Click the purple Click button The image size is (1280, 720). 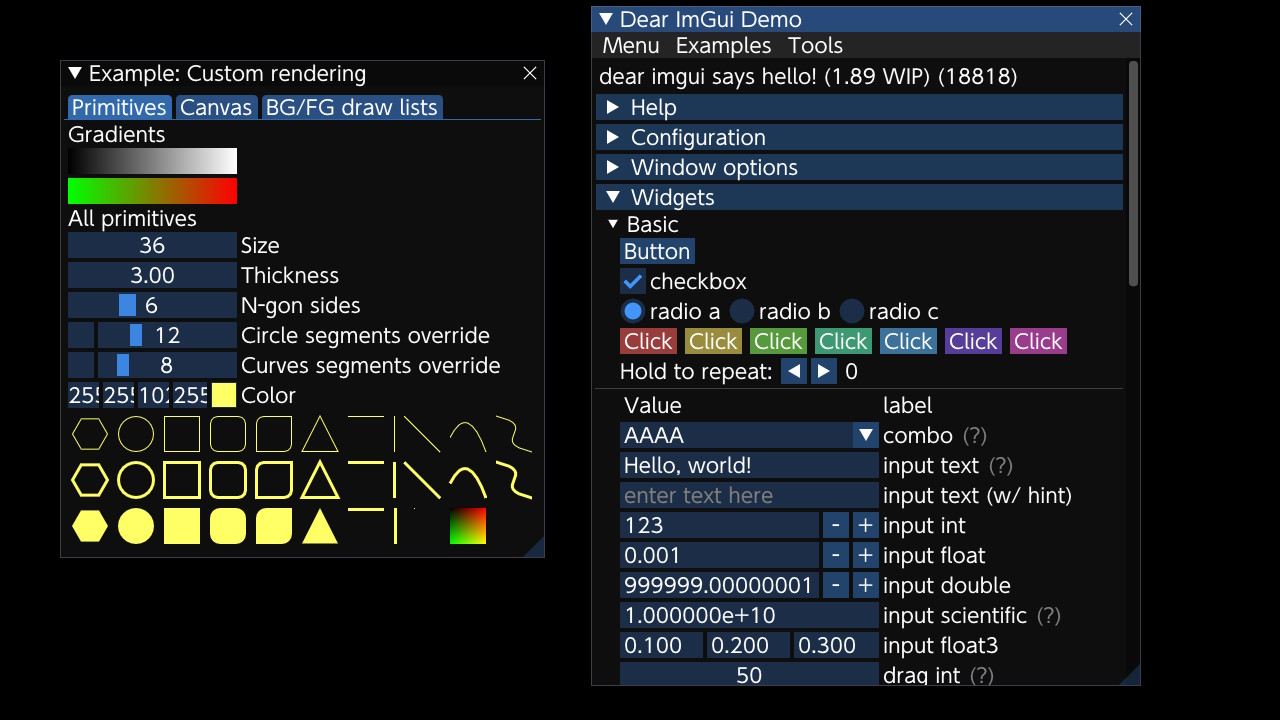[974, 341]
